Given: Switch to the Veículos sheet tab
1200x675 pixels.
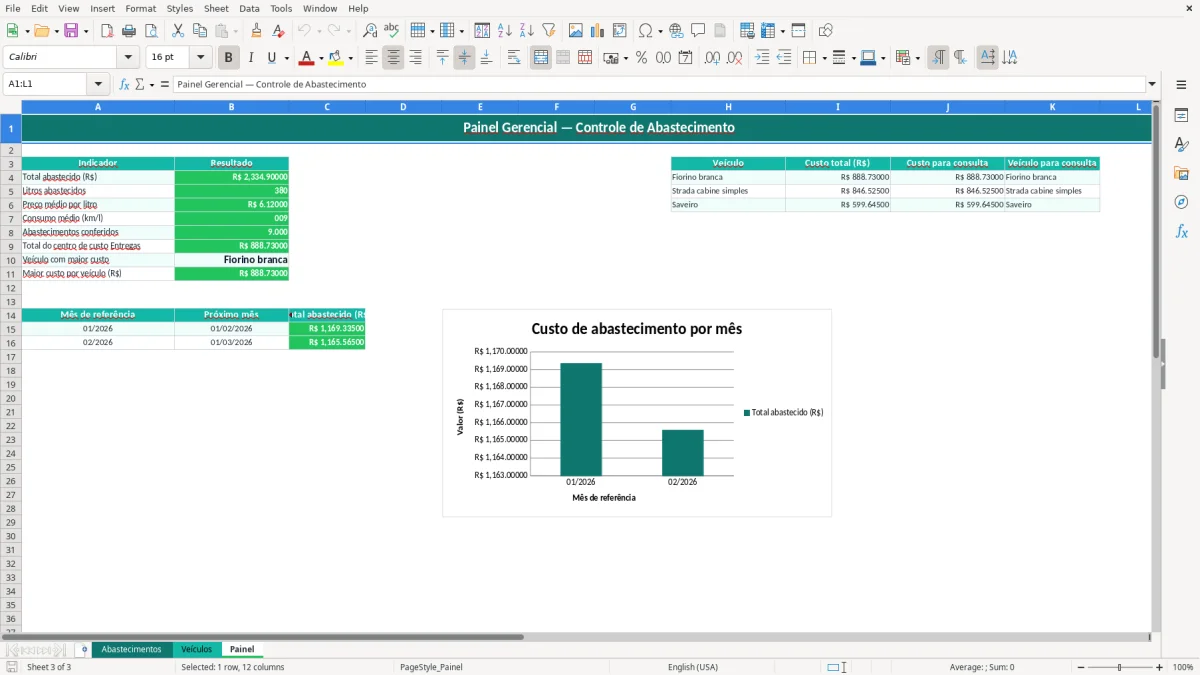Looking at the screenshot, I should [x=196, y=650].
